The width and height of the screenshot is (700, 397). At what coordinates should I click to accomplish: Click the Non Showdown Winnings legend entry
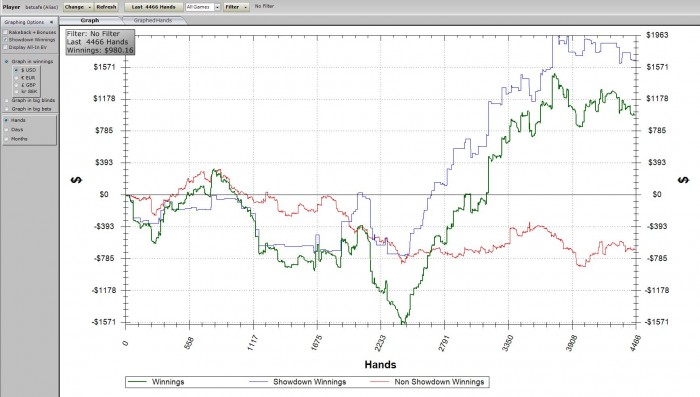pos(428,382)
